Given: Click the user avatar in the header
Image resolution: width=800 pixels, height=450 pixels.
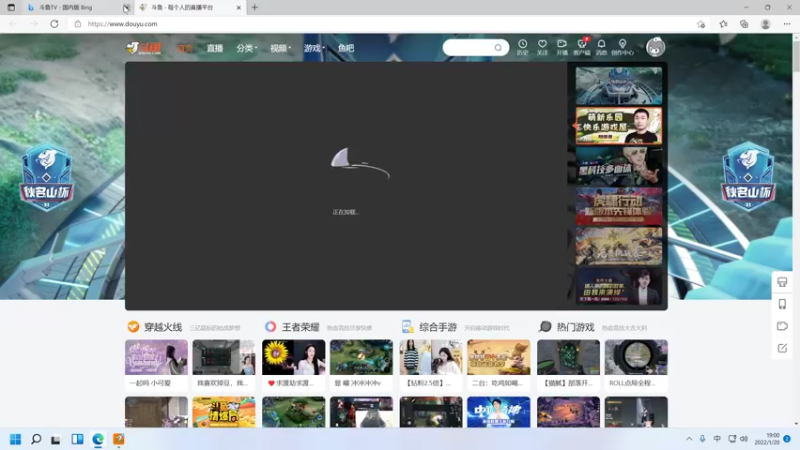Looking at the screenshot, I should pos(656,47).
